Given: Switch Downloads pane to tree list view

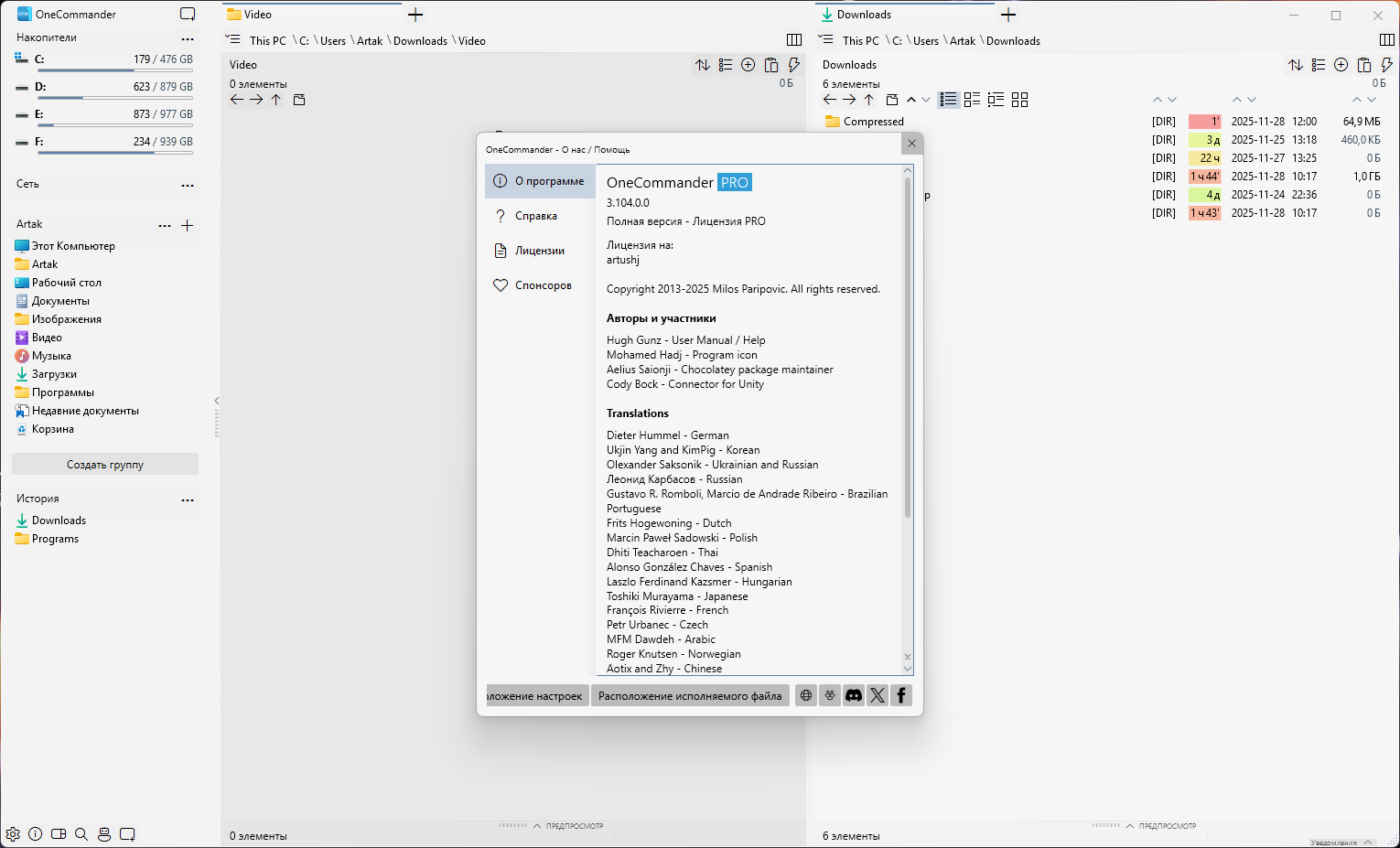Looking at the screenshot, I should (x=996, y=100).
